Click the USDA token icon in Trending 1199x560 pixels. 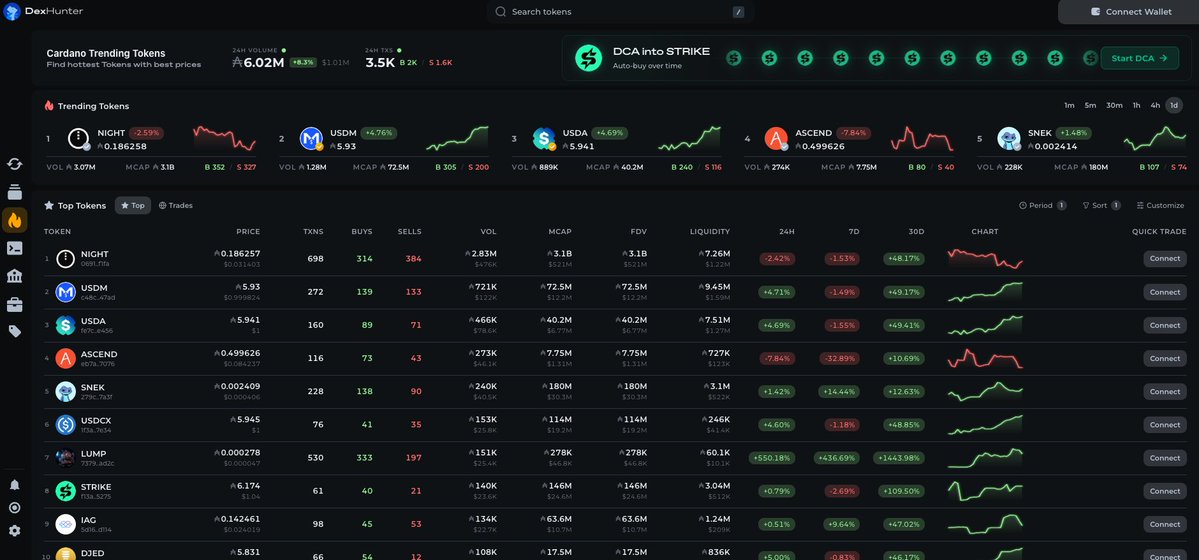click(544, 138)
